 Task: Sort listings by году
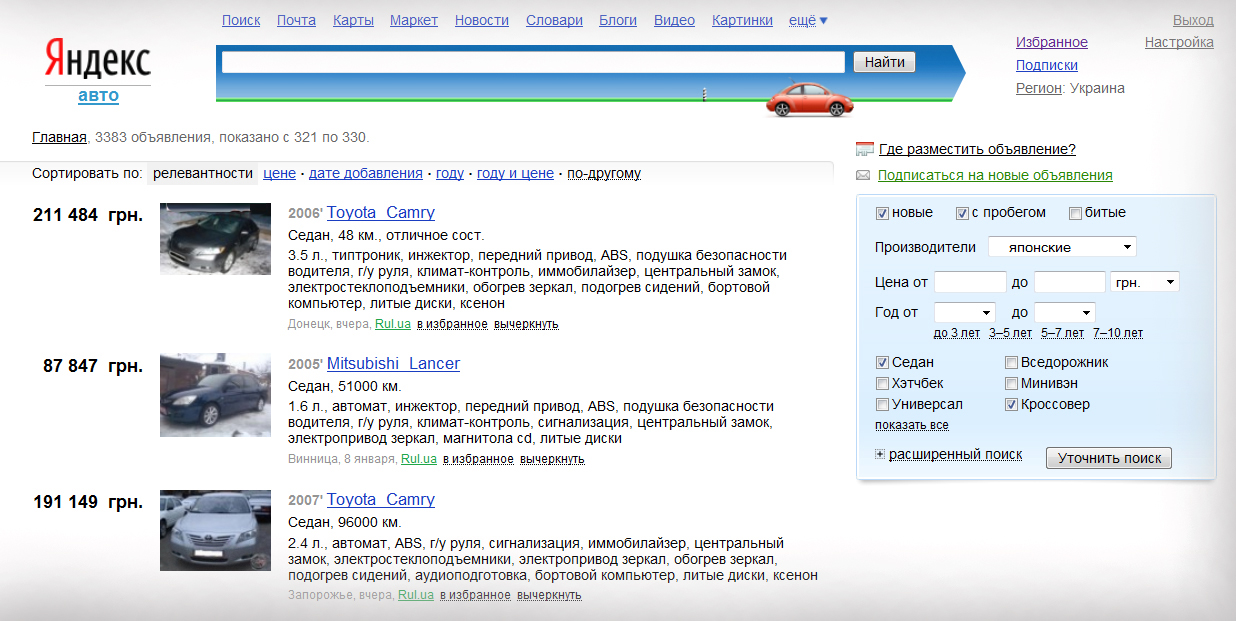(450, 173)
